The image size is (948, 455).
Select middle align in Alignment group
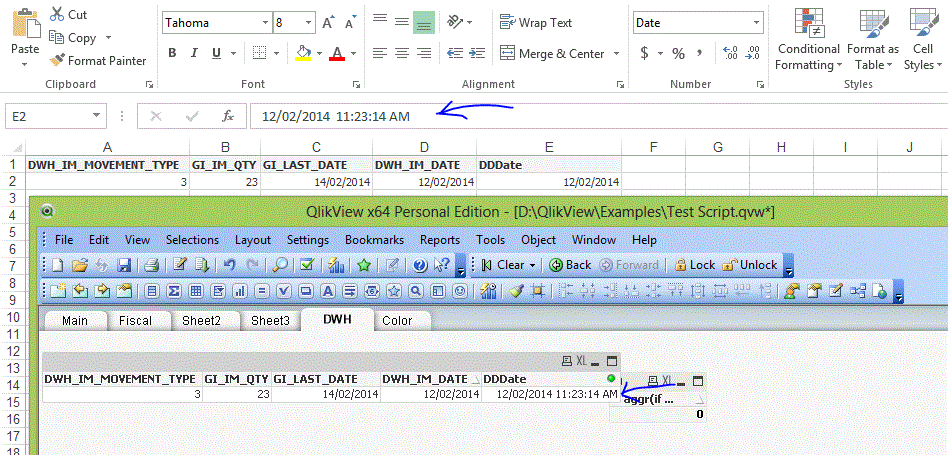click(401, 23)
